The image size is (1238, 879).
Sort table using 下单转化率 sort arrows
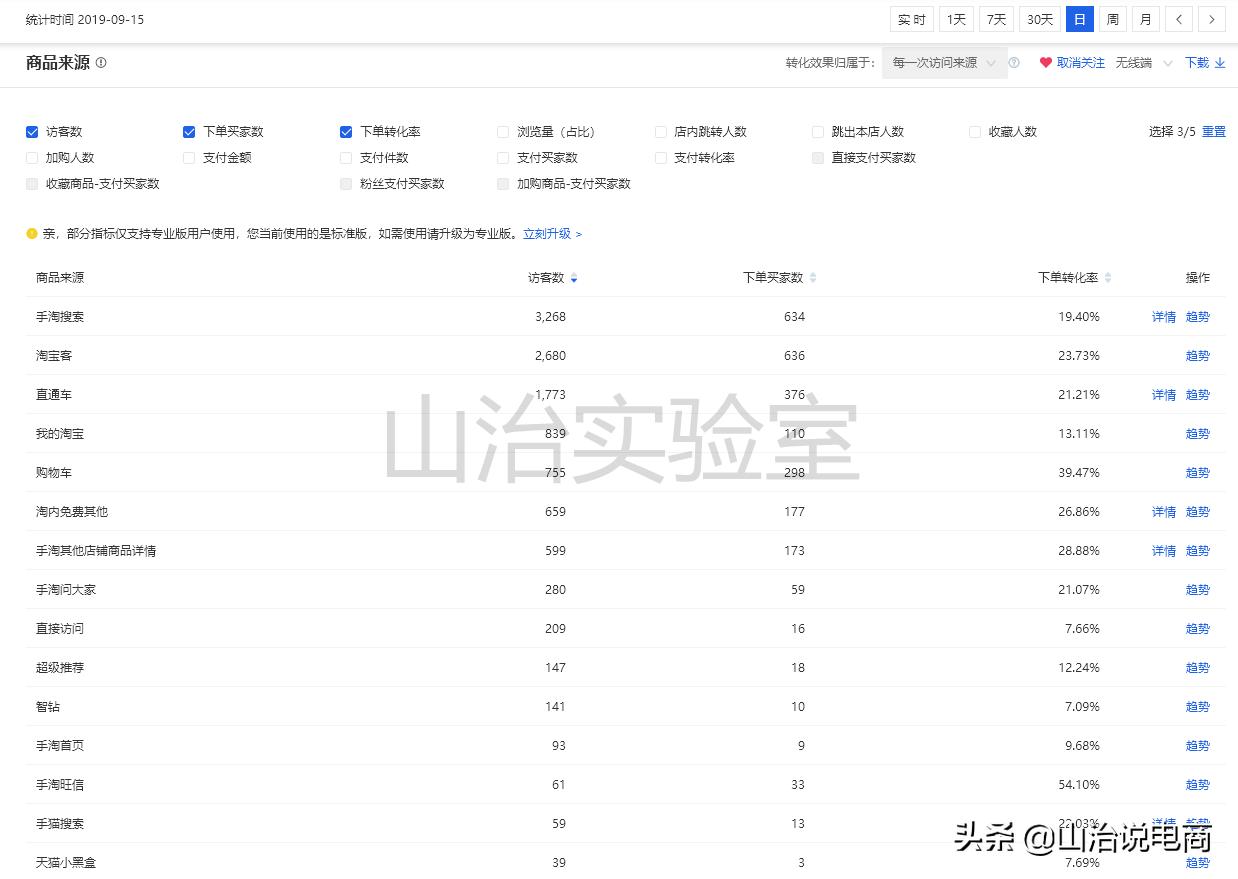1110,278
